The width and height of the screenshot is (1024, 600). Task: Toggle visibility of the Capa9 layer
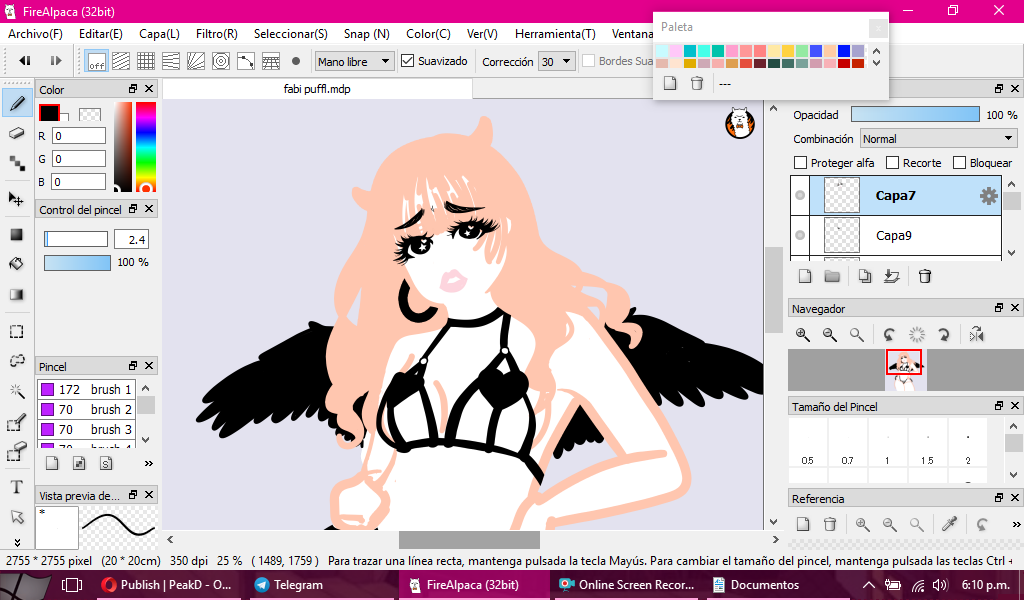point(800,235)
